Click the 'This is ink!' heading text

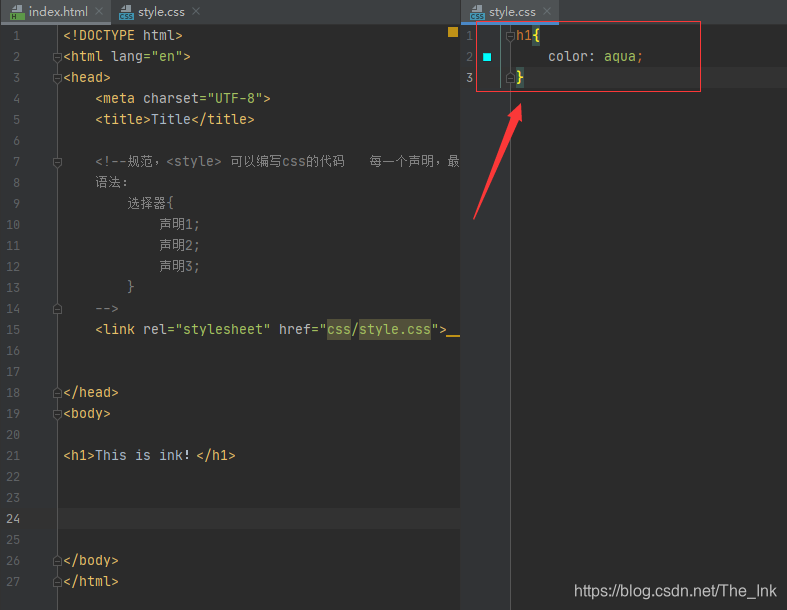143,455
